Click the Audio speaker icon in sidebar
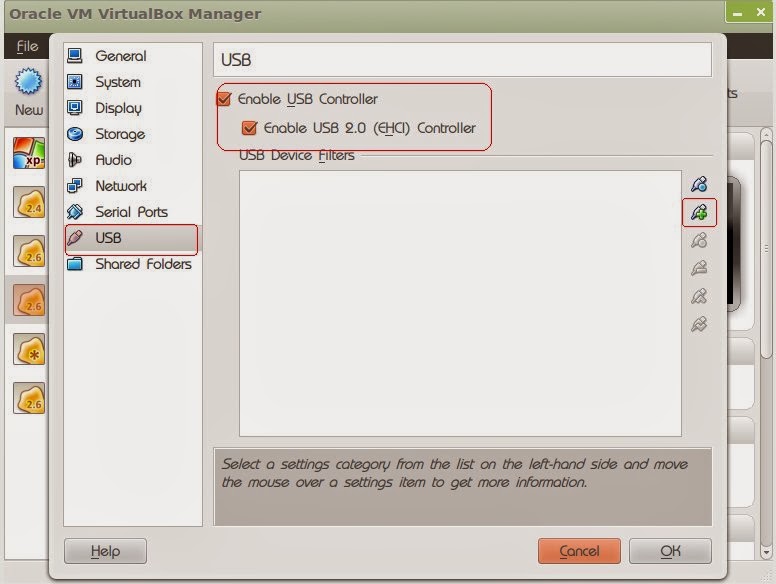 [75, 159]
